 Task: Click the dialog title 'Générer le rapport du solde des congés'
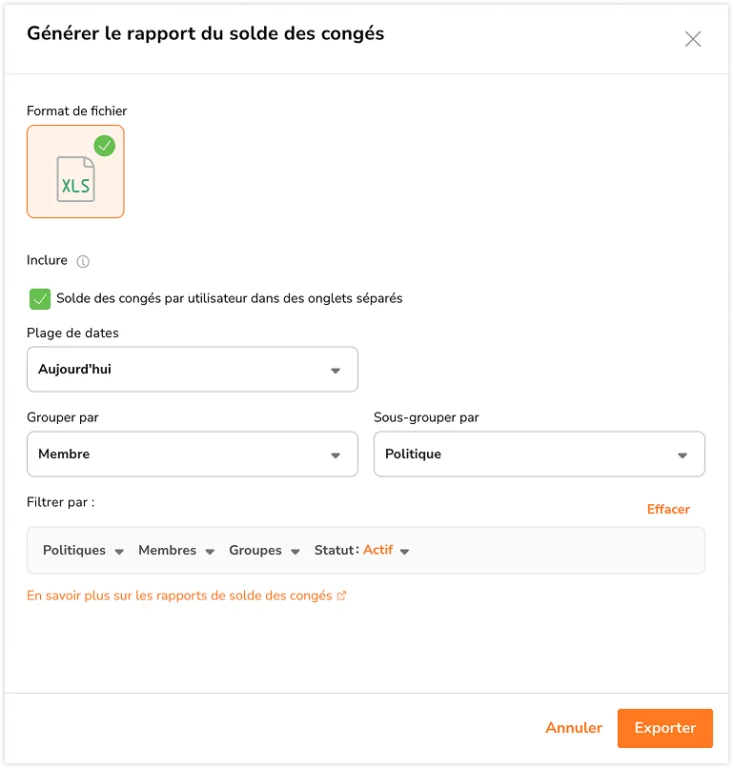[206, 34]
